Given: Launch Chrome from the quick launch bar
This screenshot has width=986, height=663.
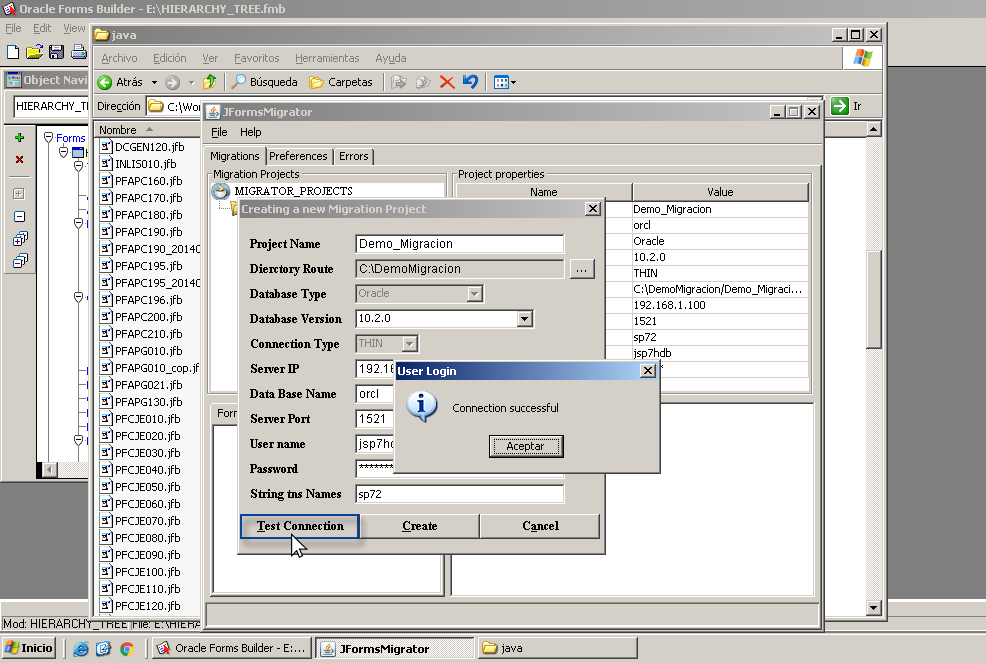Looking at the screenshot, I should coord(127,649).
